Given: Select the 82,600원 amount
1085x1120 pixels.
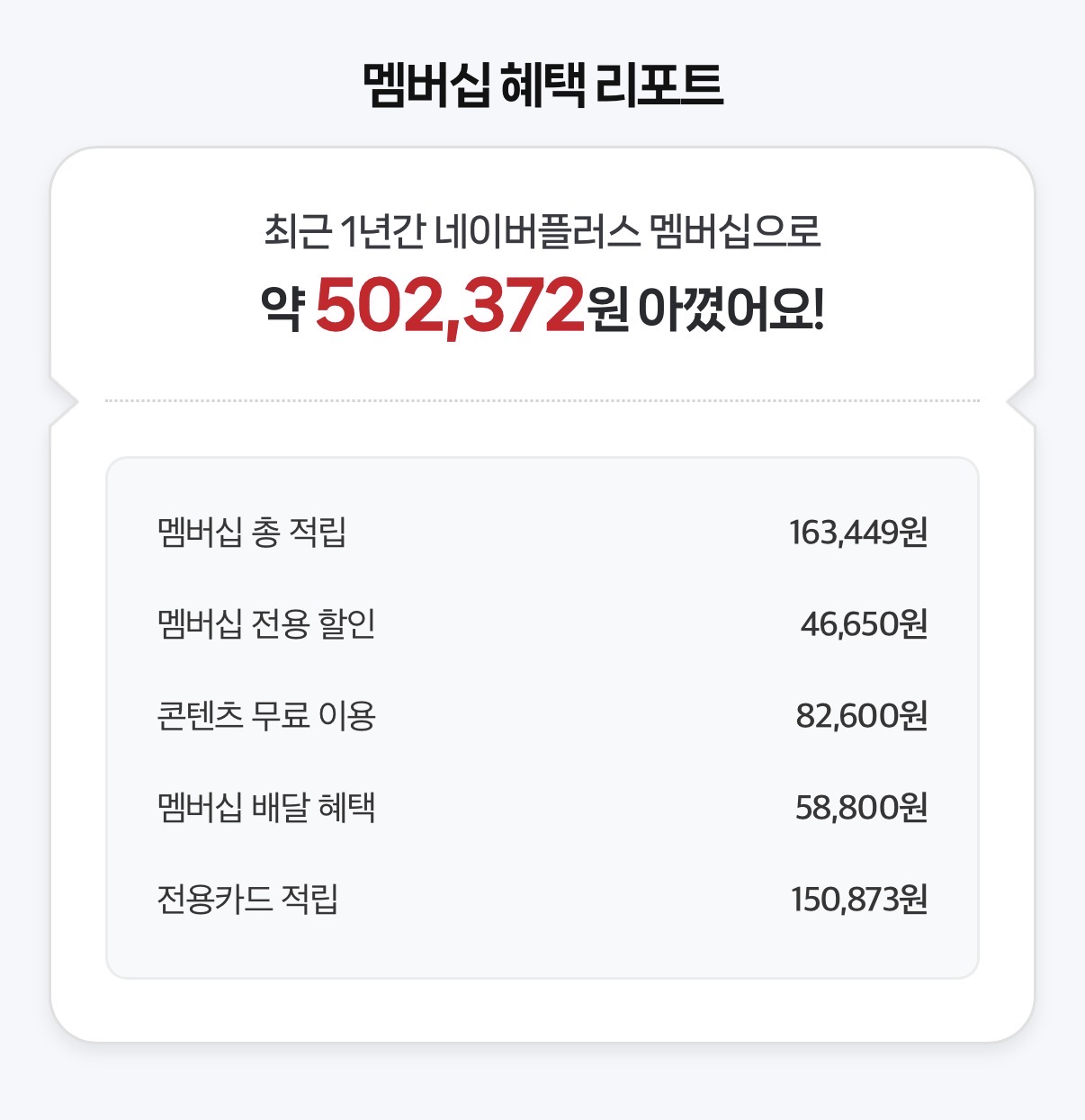Looking at the screenshot, I should click(861, 715).
